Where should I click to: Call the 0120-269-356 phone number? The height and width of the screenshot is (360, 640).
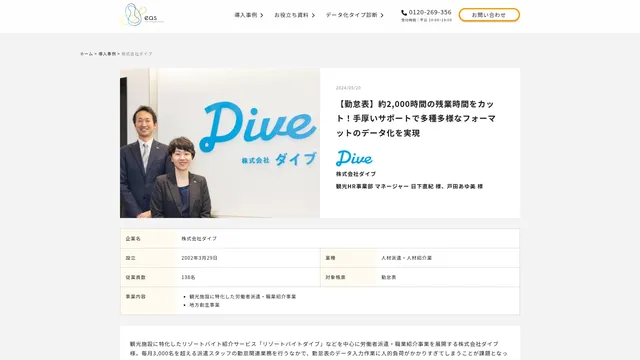(x=430, y=12)
